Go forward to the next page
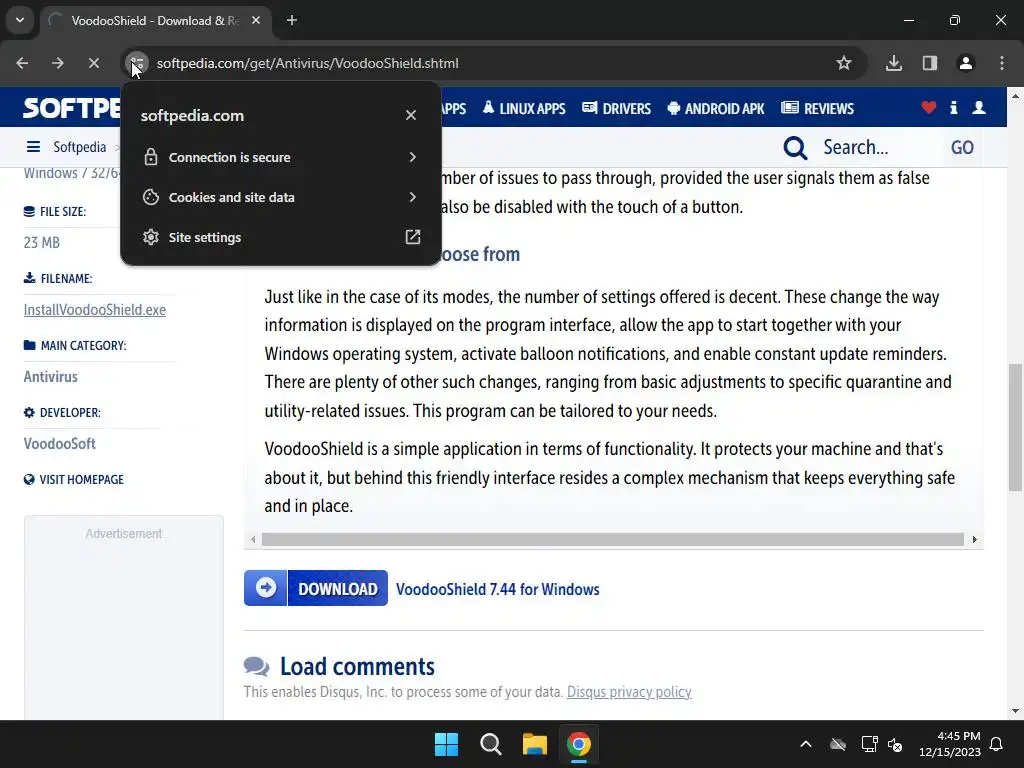This screenshot has width=1024, height=768. click(x=57, y=63)
